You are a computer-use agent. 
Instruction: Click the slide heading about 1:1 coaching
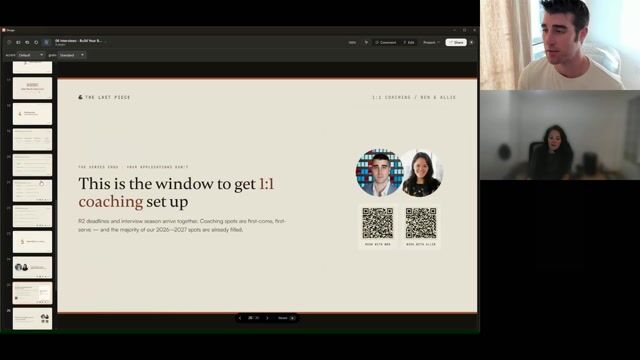tap(176, 192)
